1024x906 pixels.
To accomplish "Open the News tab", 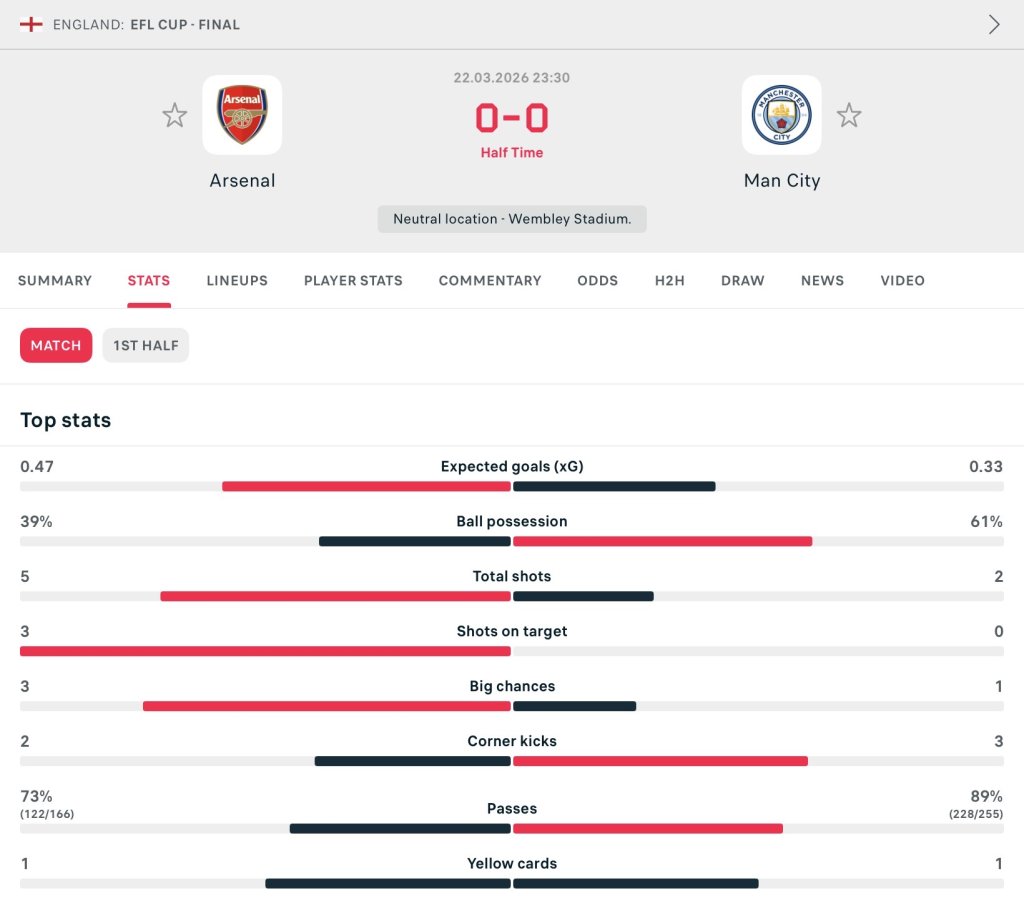I will [822, 280].
